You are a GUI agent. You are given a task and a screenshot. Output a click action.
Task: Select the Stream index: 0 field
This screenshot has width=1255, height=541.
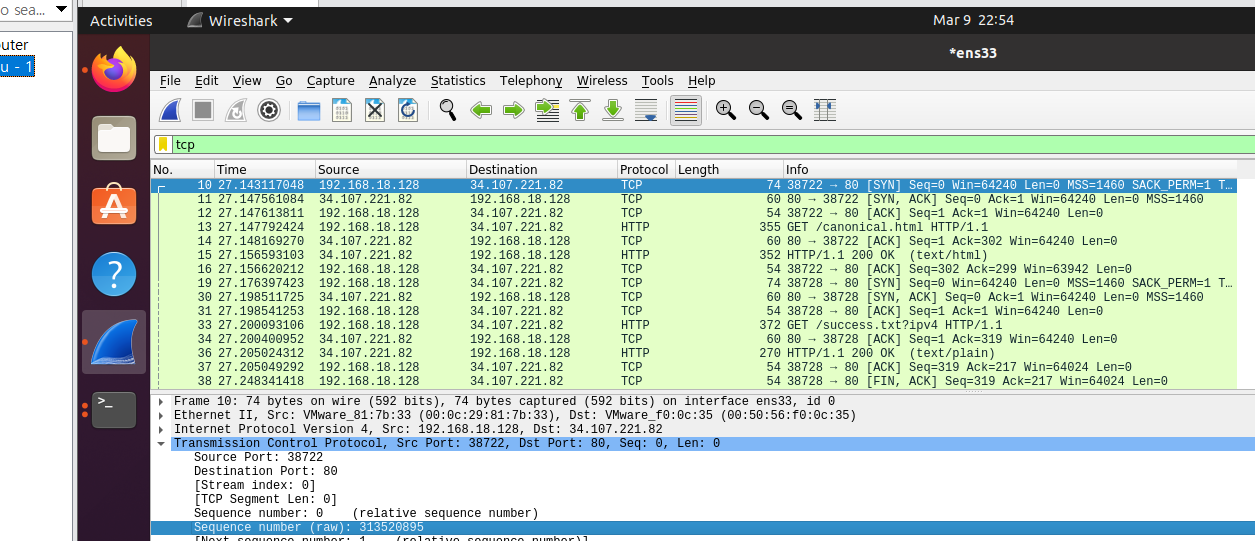(x=254, y=485)
